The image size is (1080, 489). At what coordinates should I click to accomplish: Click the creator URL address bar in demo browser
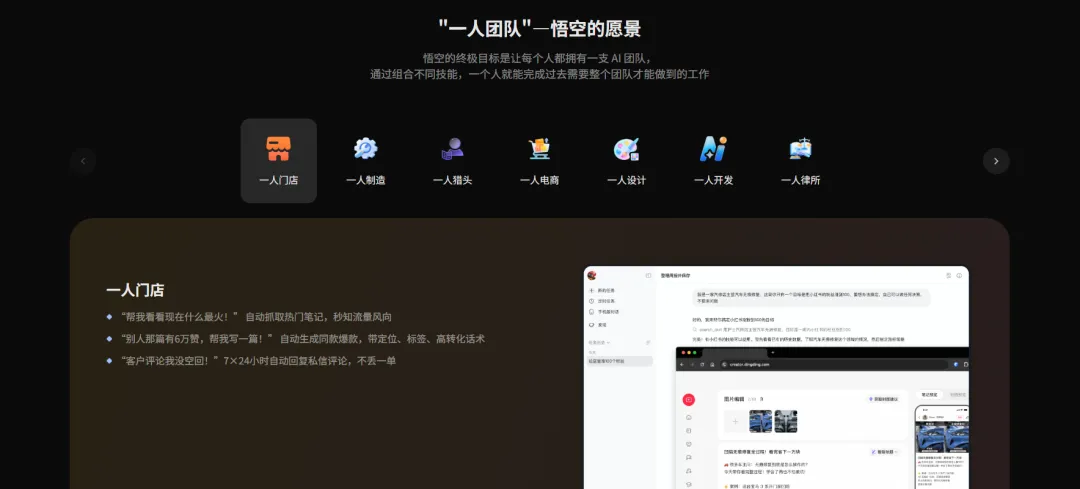click(833, 364)
